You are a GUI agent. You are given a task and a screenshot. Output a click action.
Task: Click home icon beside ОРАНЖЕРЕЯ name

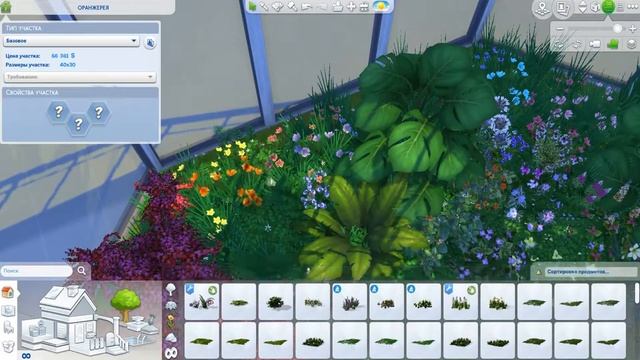coord(6,7)
